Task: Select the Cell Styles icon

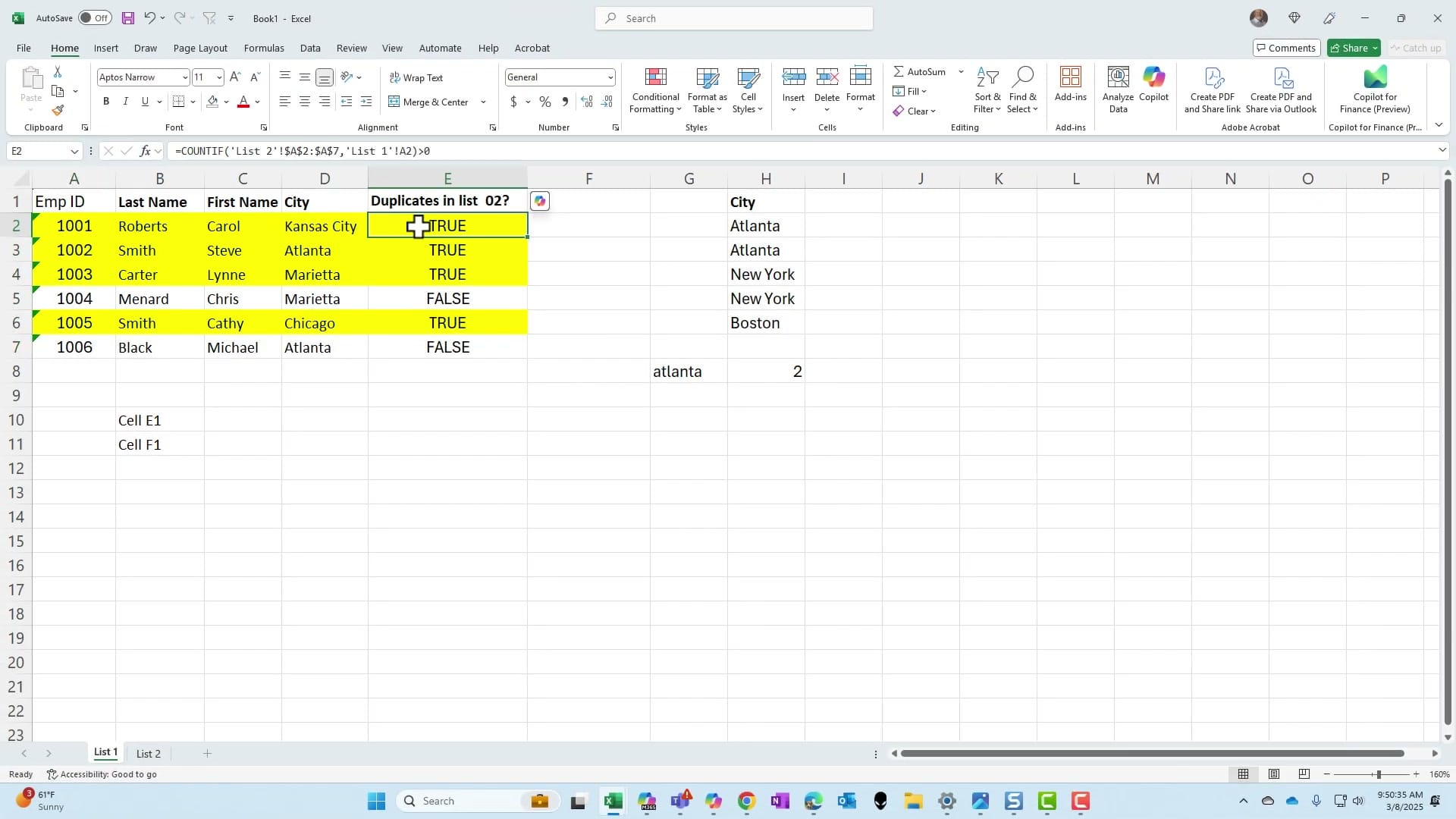Action: (748, 89)
